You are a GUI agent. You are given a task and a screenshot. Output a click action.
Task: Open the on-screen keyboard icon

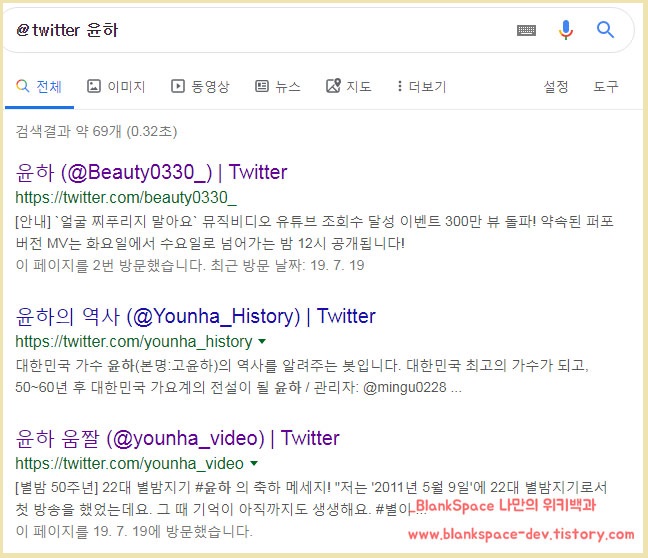526,30
